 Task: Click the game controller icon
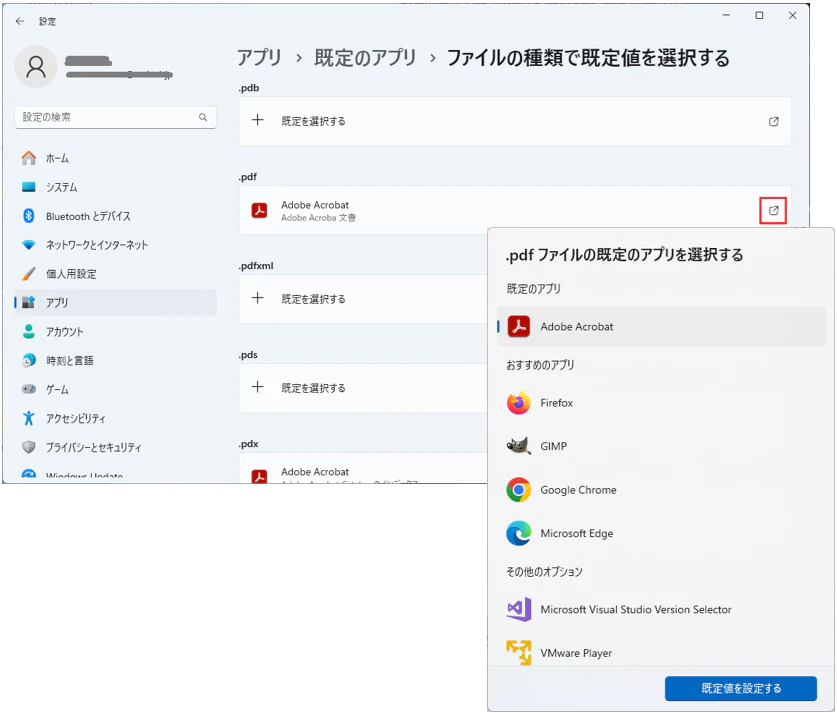point(29,389)
